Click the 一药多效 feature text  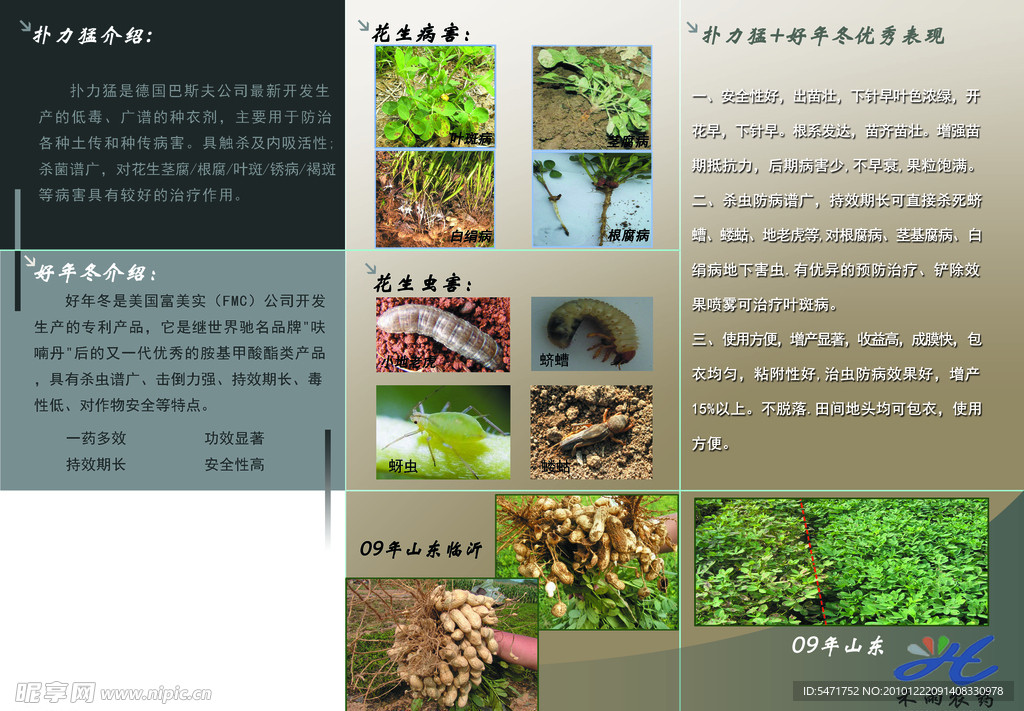[96, 438]
